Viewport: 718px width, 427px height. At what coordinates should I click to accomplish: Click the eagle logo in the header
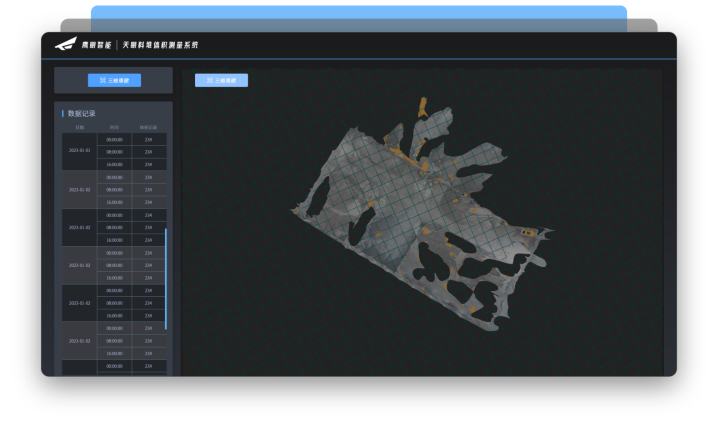coord(66,43)
